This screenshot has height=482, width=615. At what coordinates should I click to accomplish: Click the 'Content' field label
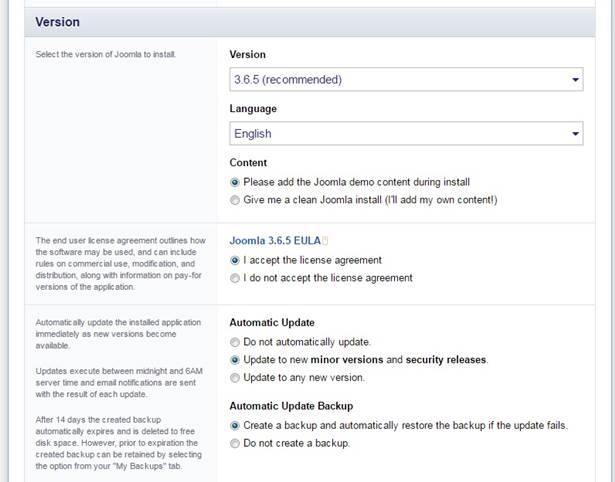coord(248,162)
